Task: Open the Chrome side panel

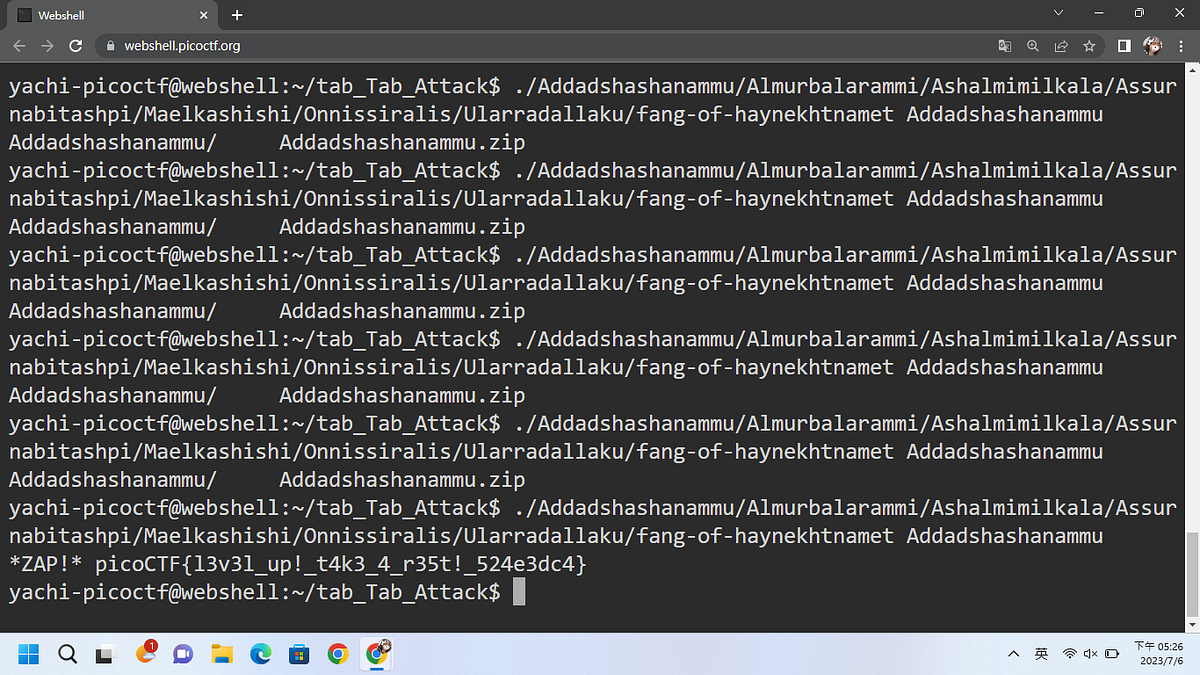Action: (x=1122, y=45)
